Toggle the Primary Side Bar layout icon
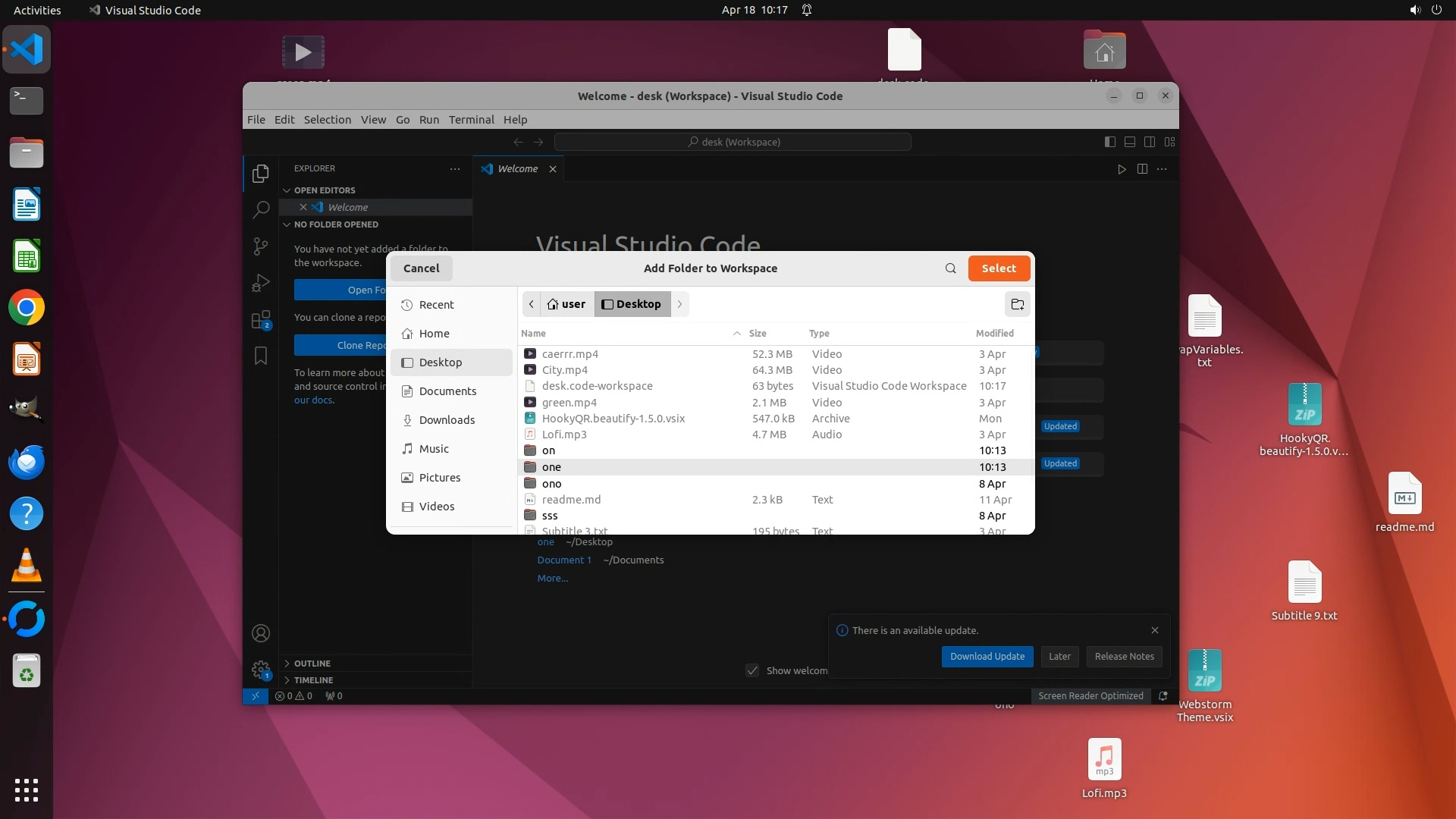 tap(1110, 142)
